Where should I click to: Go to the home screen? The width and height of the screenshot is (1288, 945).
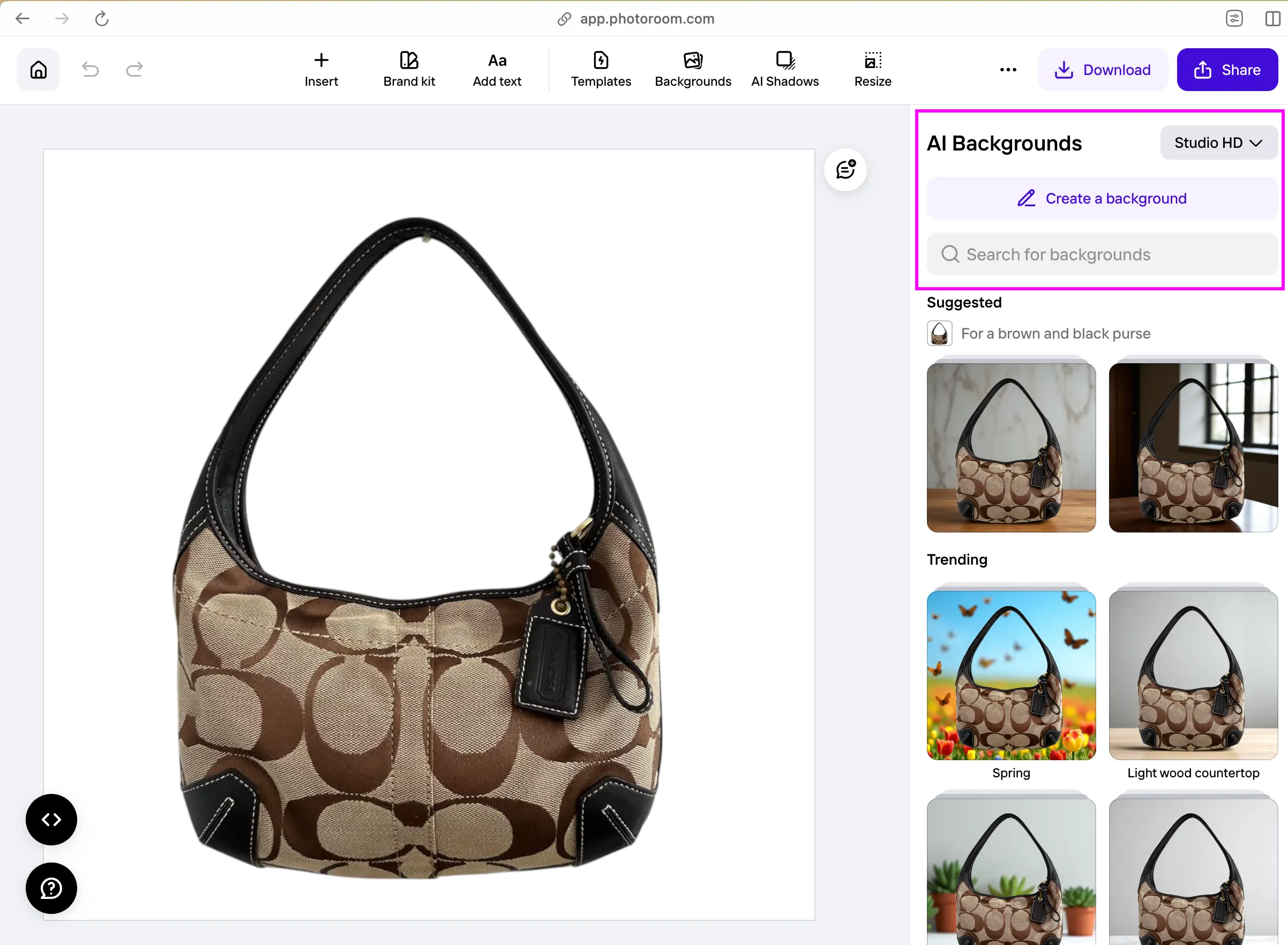tap(39, 70)
